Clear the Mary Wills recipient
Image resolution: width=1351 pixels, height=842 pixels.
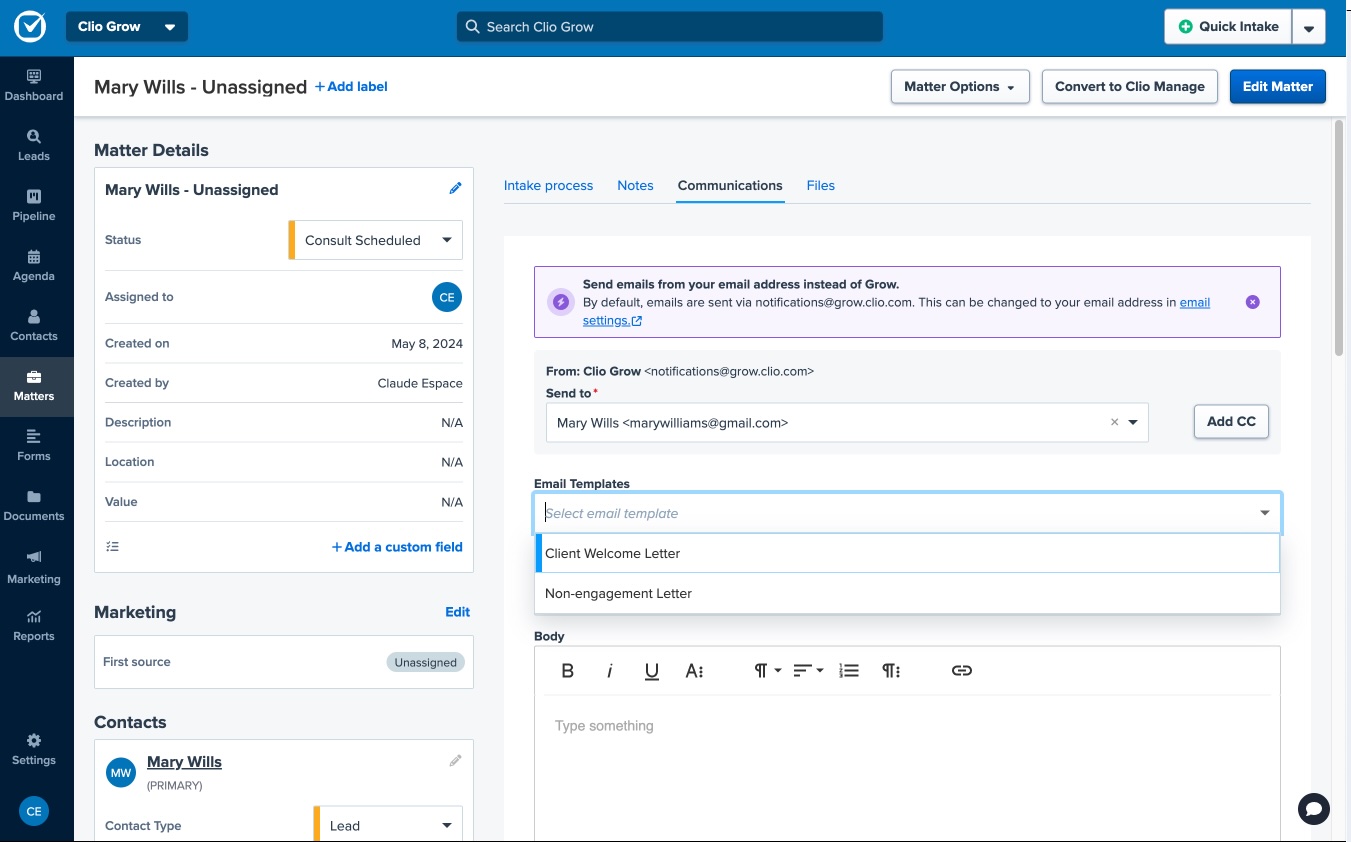[1114, 423]
